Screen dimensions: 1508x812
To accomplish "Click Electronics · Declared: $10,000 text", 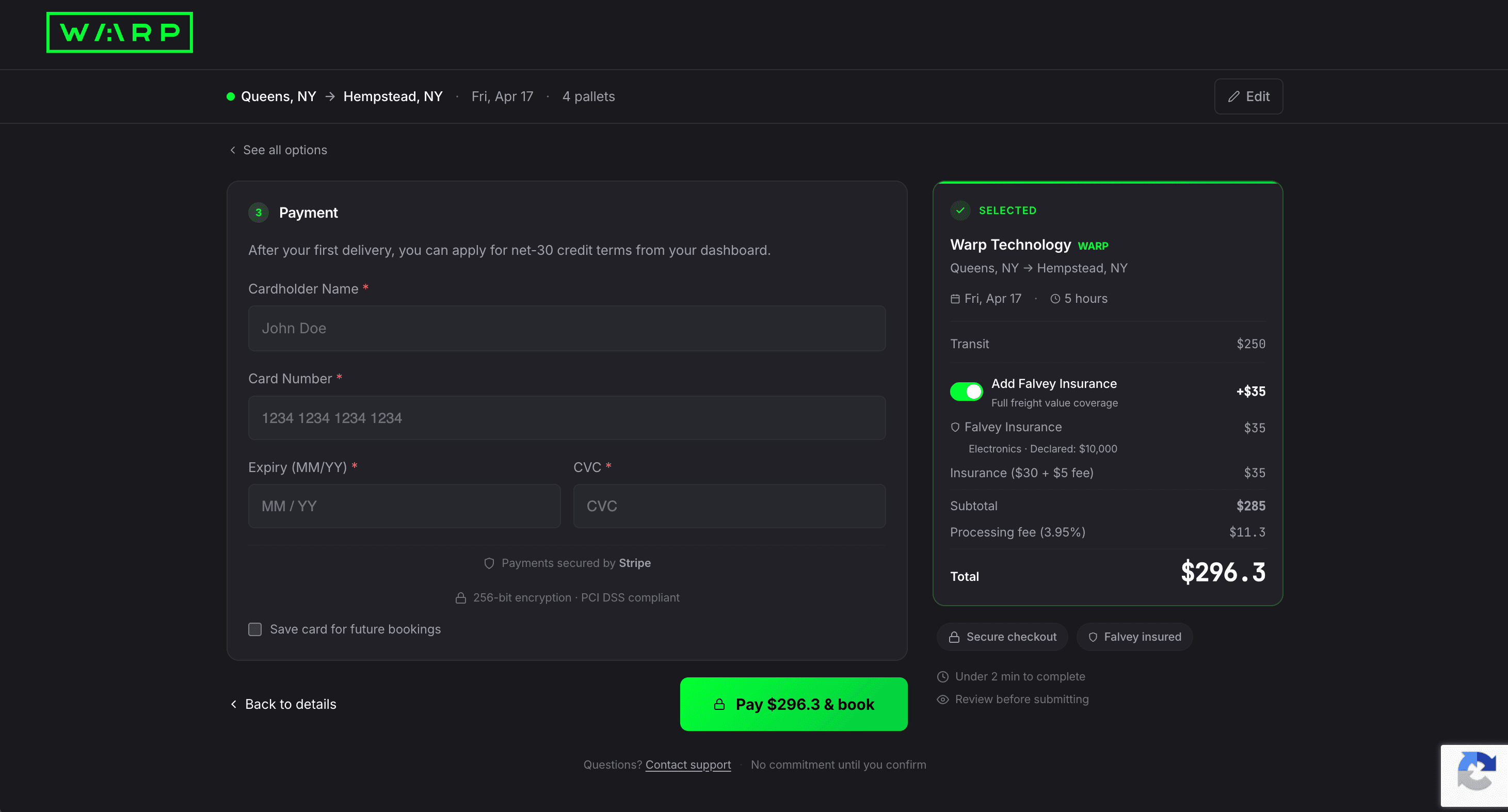I will click(1042, 449).
